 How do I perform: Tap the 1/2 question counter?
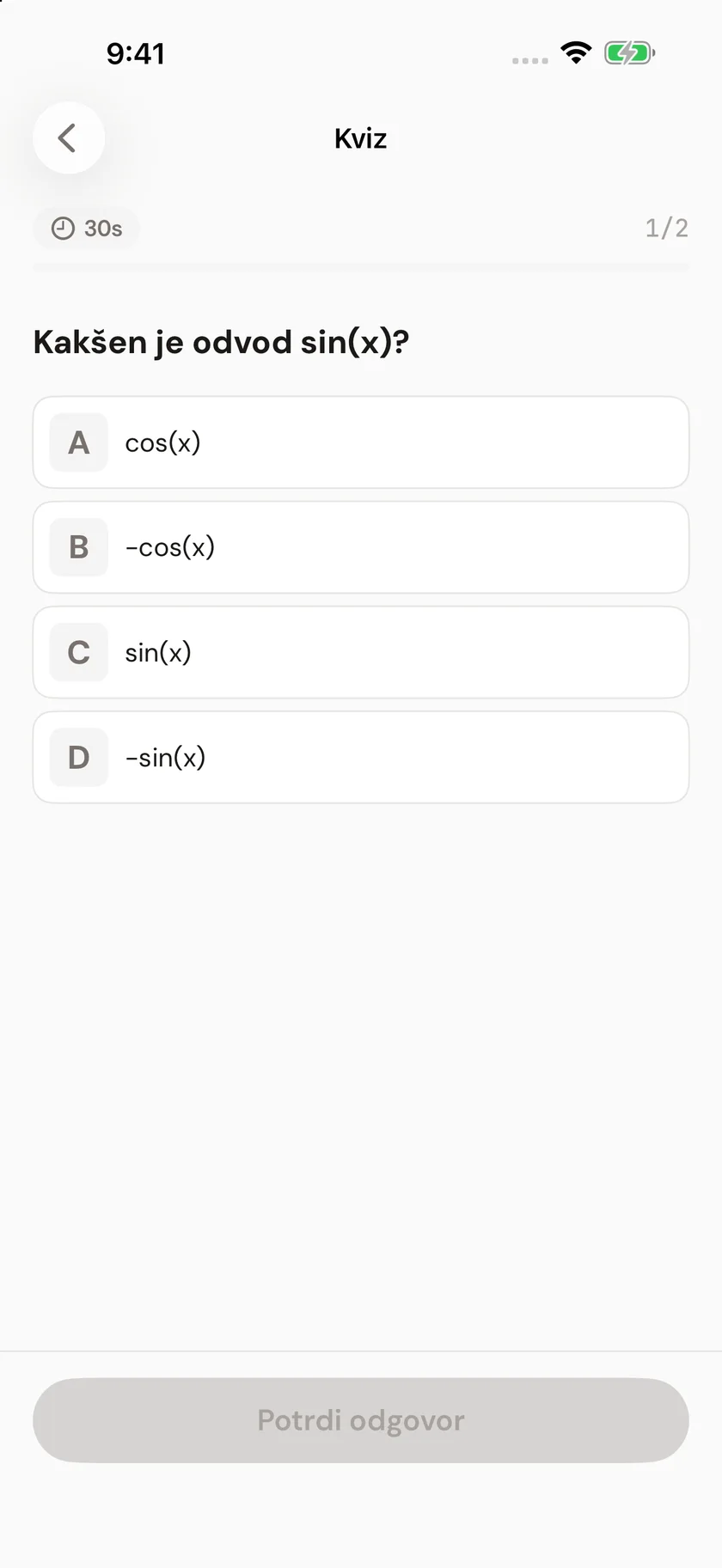click(x=667, y=229)
